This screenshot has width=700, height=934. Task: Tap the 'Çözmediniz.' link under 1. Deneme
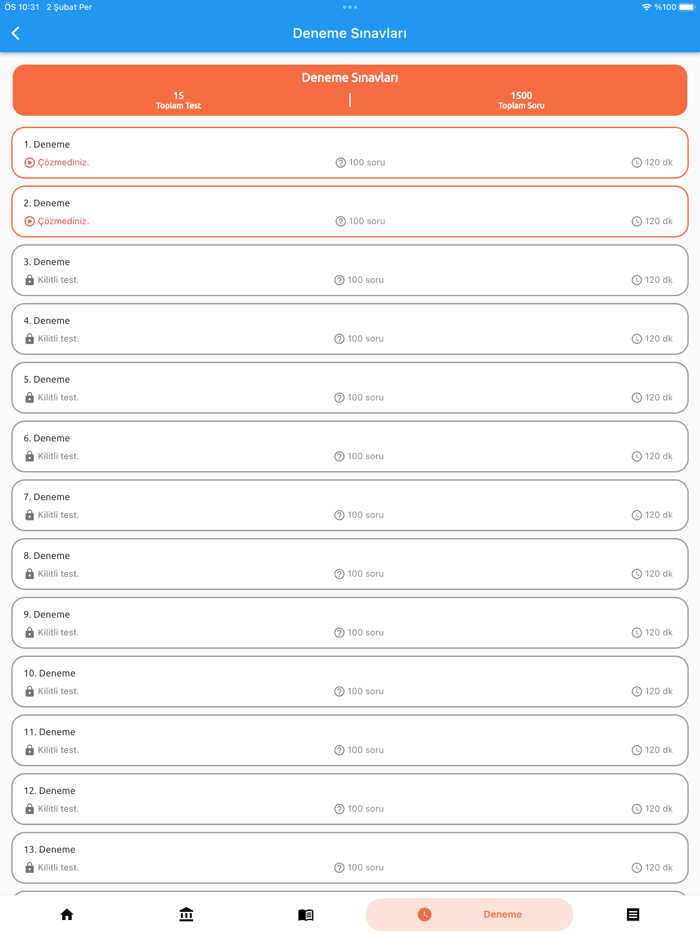[x=63, y=162]
